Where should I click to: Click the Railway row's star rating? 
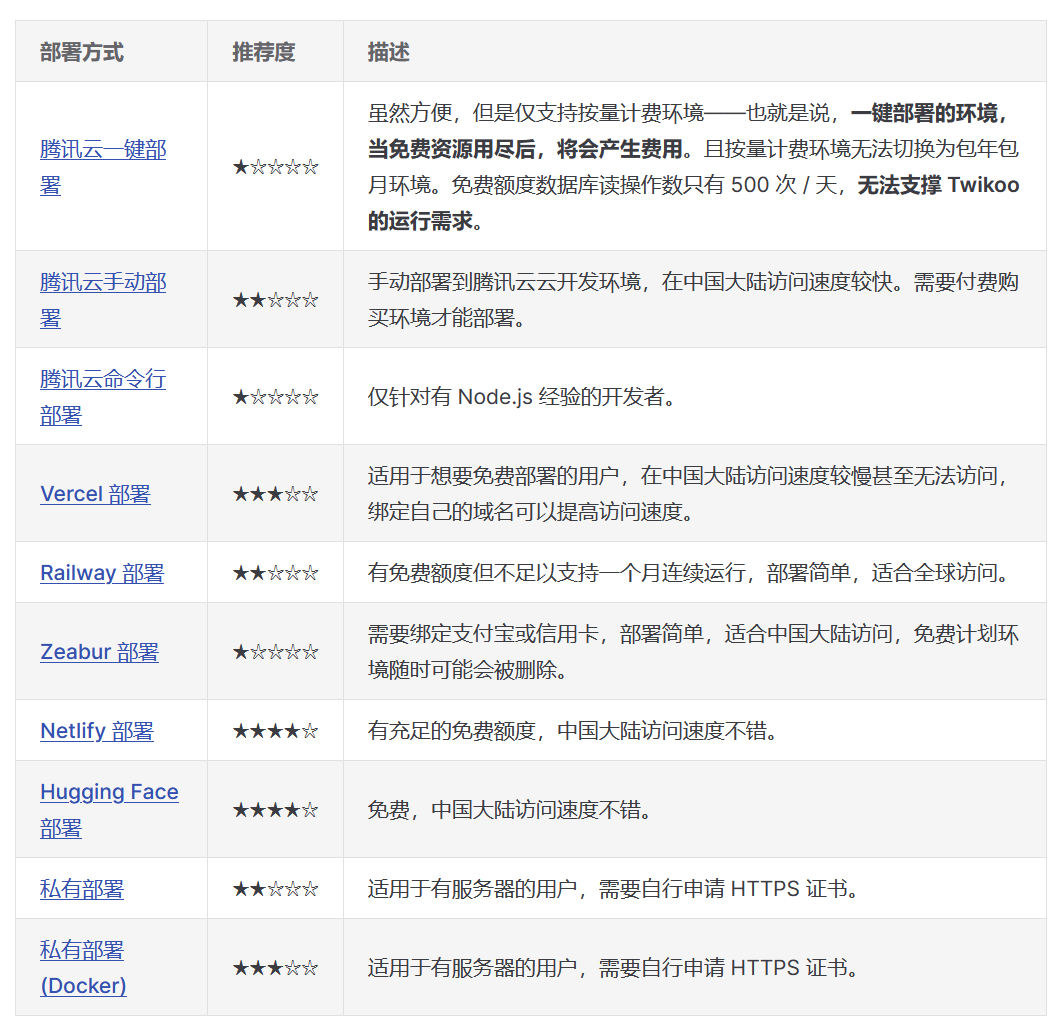(275, 573)
